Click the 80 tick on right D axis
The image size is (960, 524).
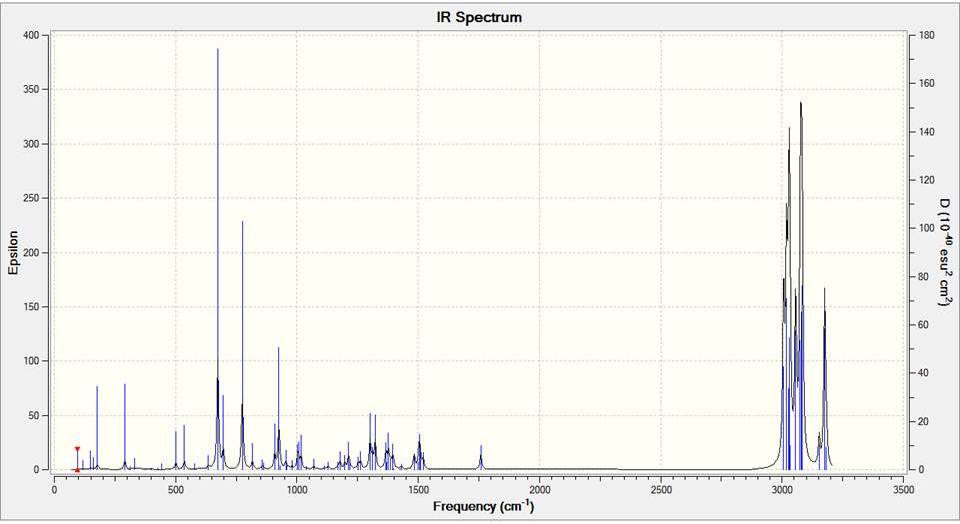(924, 277)
